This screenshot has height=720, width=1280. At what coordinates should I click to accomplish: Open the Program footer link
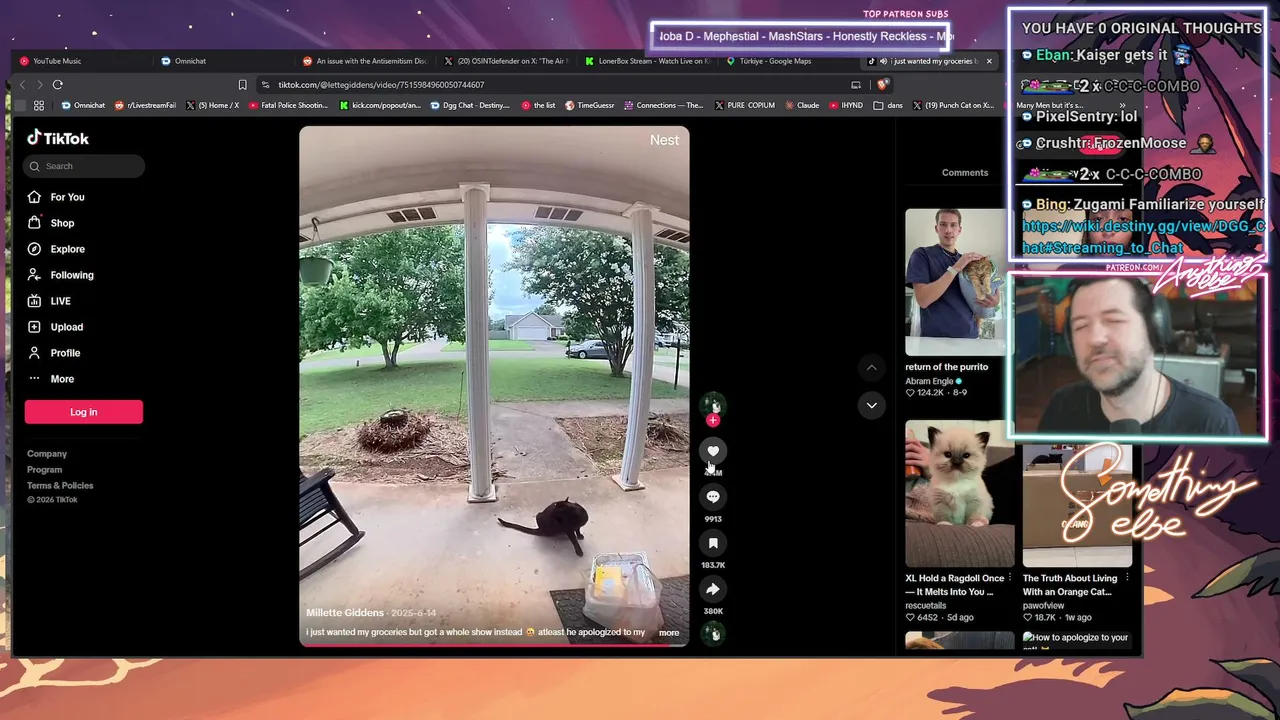tap(44, 470)
